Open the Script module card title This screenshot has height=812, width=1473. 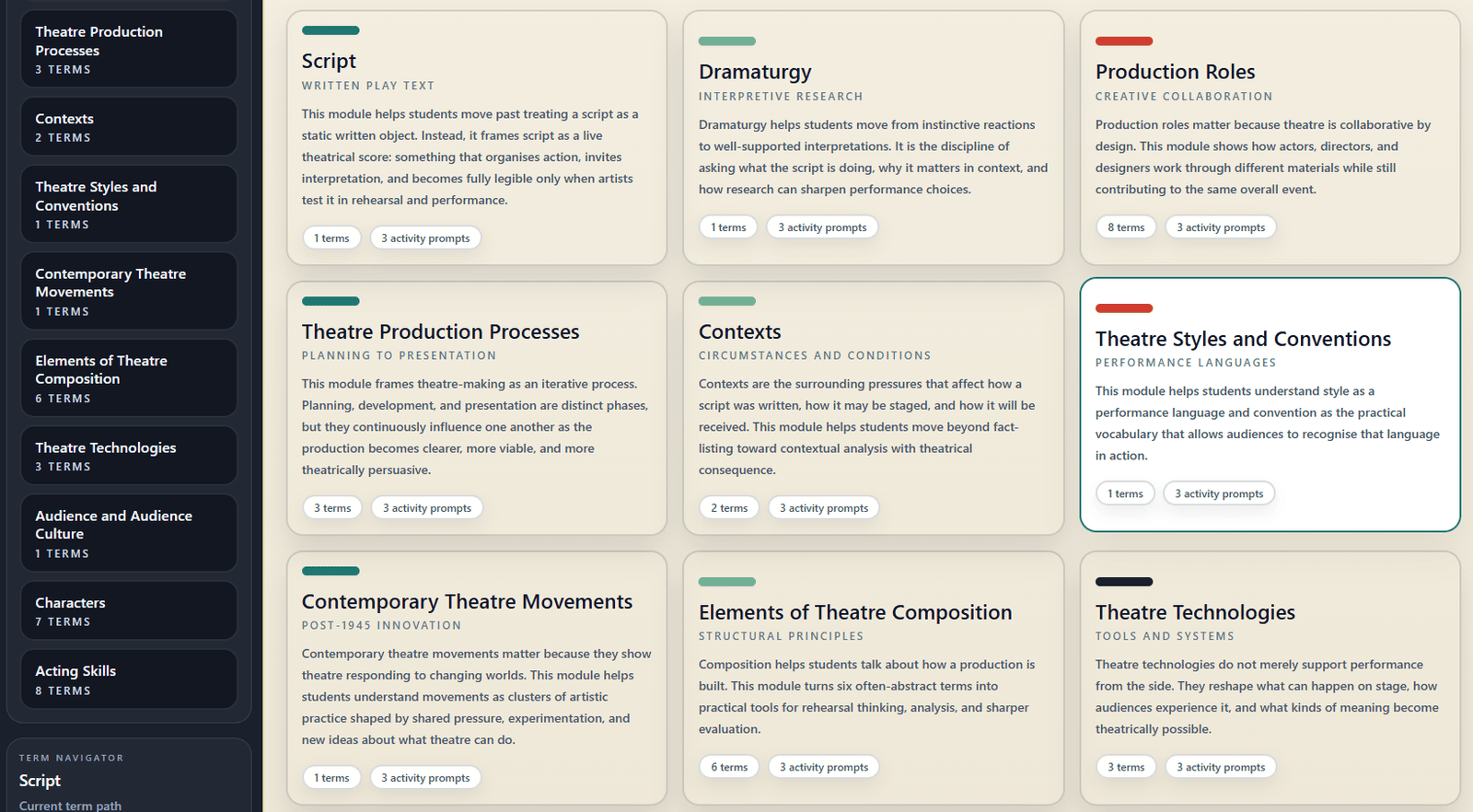329,61
